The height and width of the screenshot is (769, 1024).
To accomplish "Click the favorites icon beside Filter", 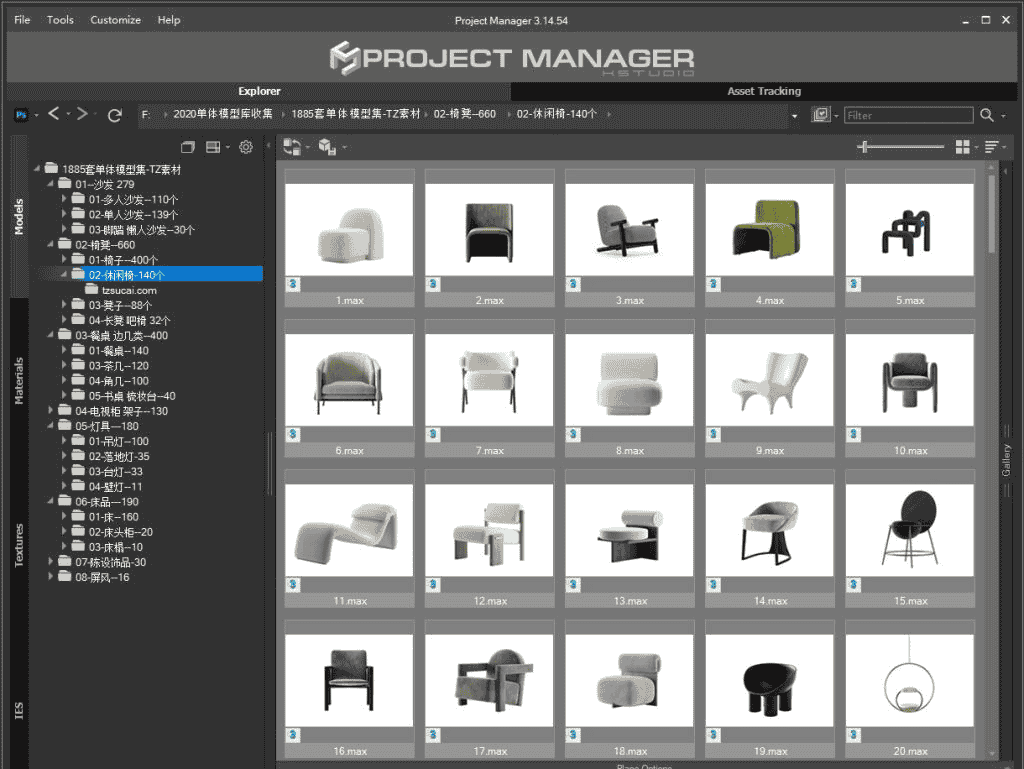I will (x=821, y=115).
